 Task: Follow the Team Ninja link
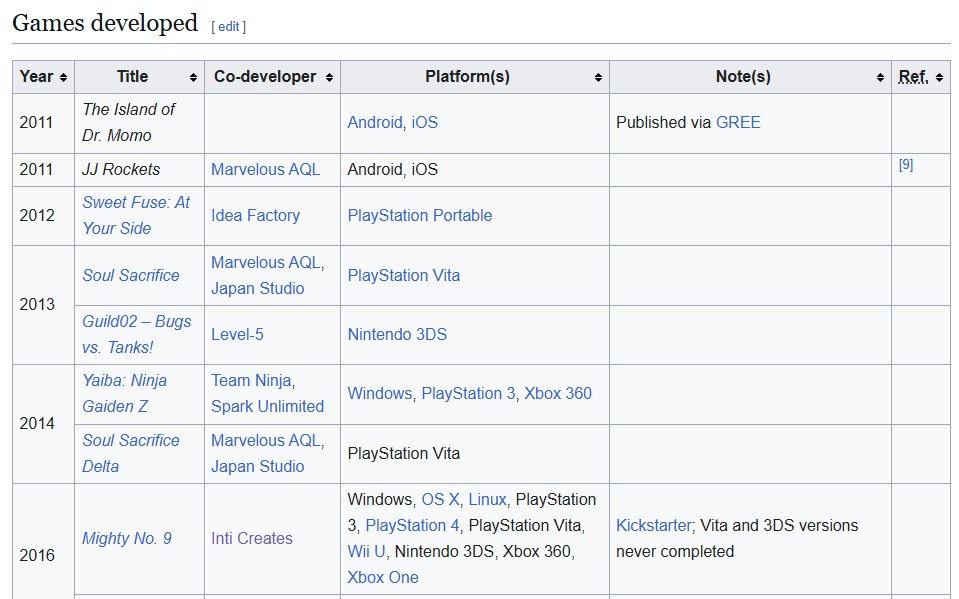click(x=252, y=380)
